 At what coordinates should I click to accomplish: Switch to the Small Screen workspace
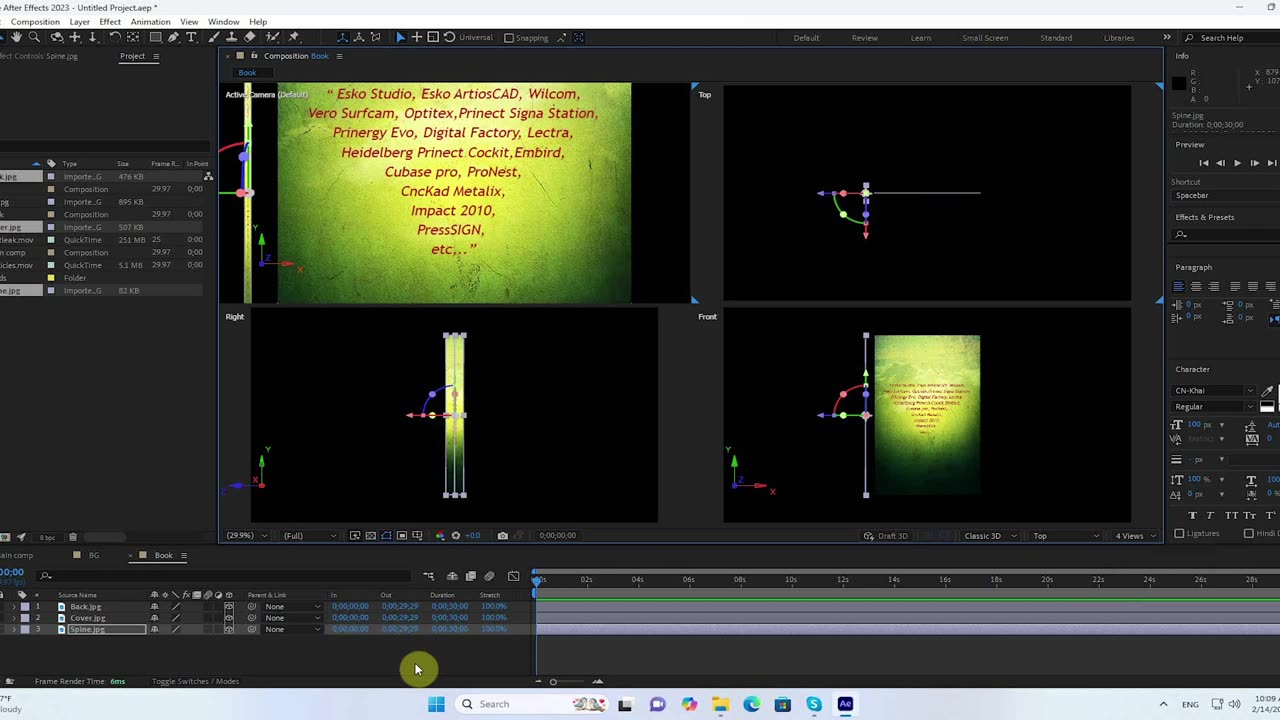985,38
